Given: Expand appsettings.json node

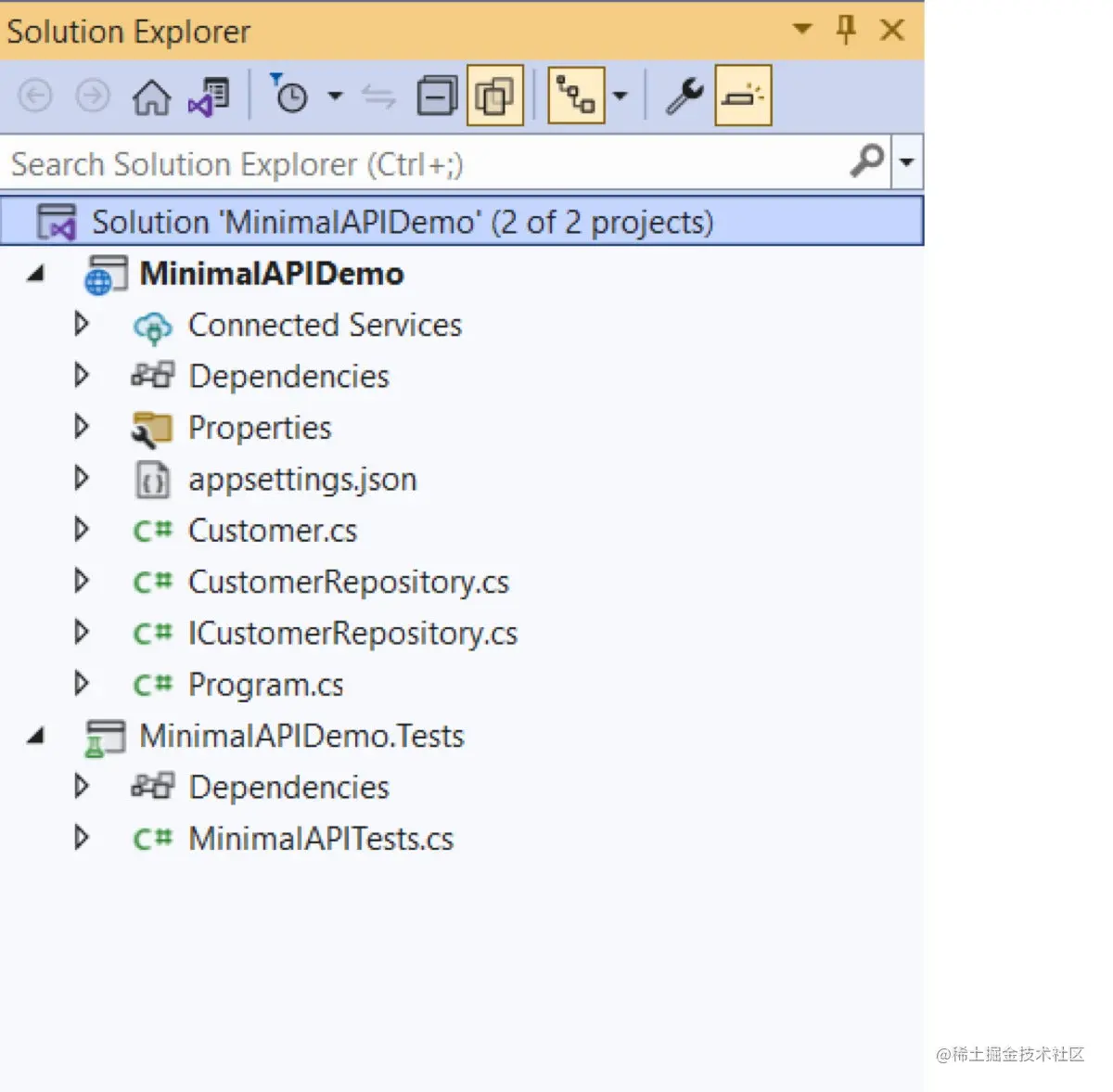Looking at the screenshot, I should click(x=82, y=478).
